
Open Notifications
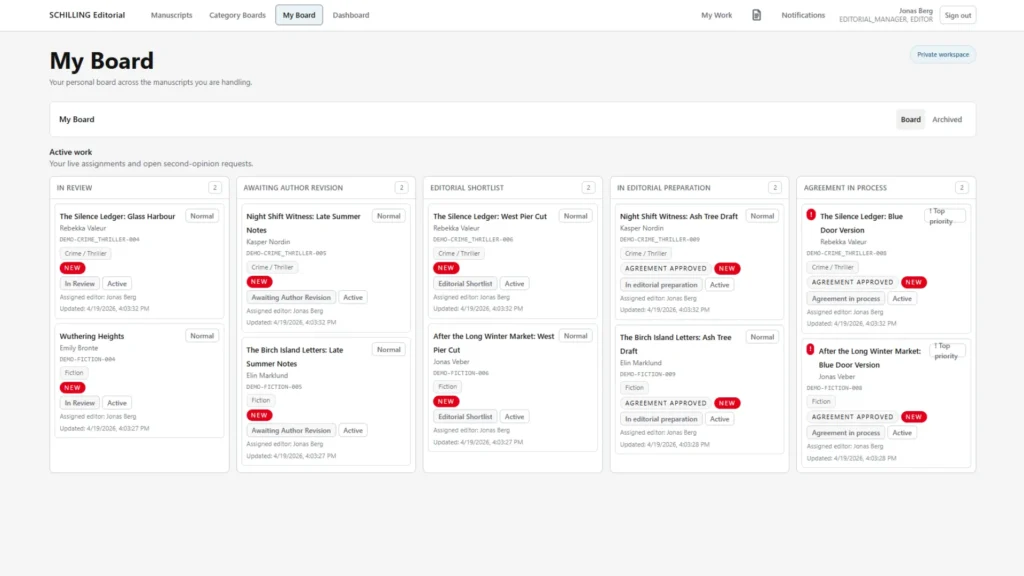pyautogui.click(x=803, y=15)
